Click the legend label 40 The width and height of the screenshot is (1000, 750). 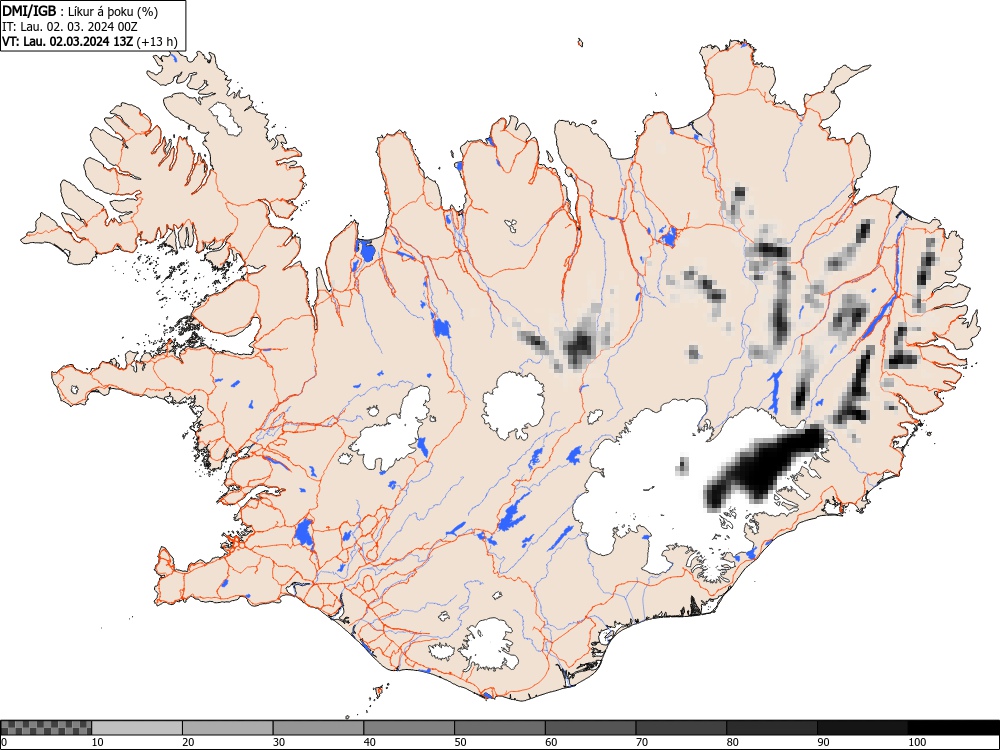[369, 742]
